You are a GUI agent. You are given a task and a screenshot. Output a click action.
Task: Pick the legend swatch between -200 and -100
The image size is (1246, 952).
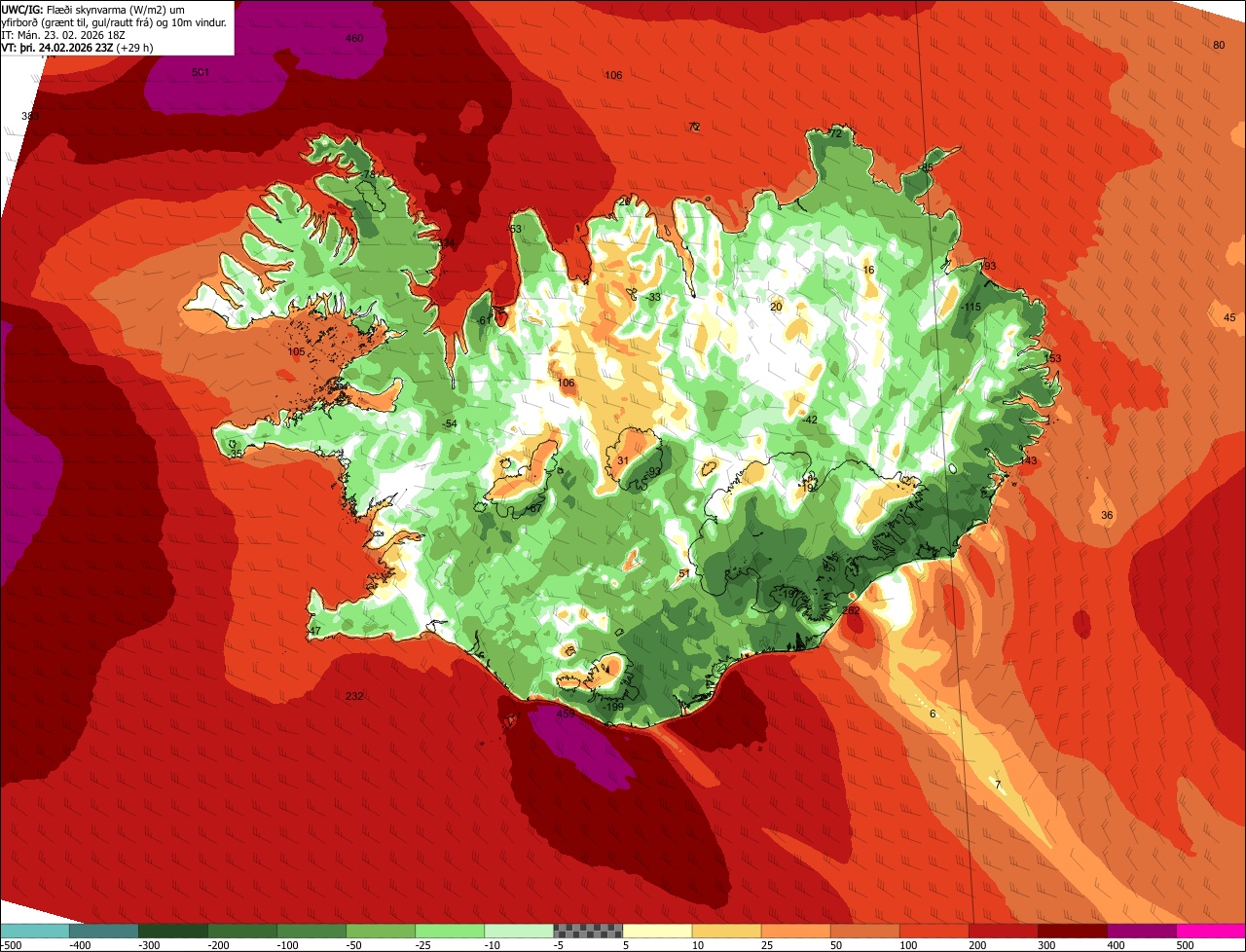241,931
